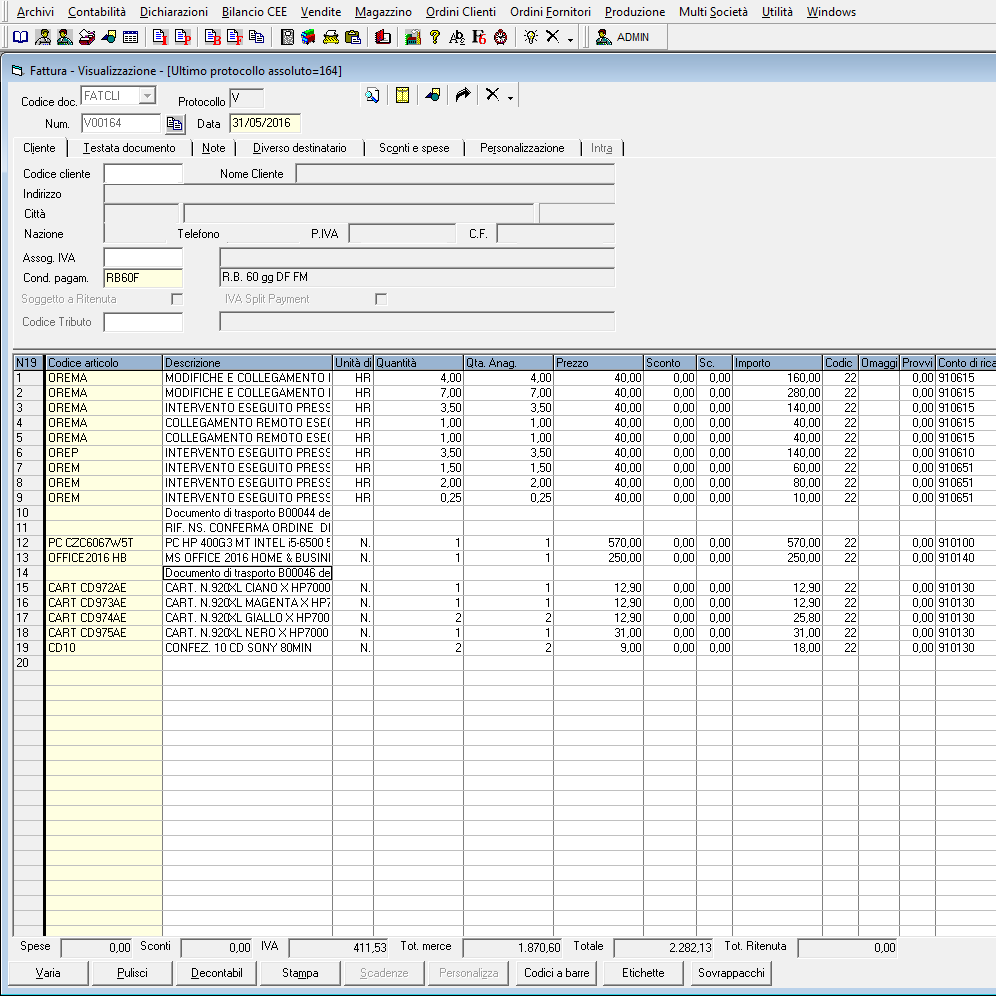Click the Codice Tributo input field
The width and height of the screenshot is (996, 996).
pyautogui.click(x=143, y=322)
